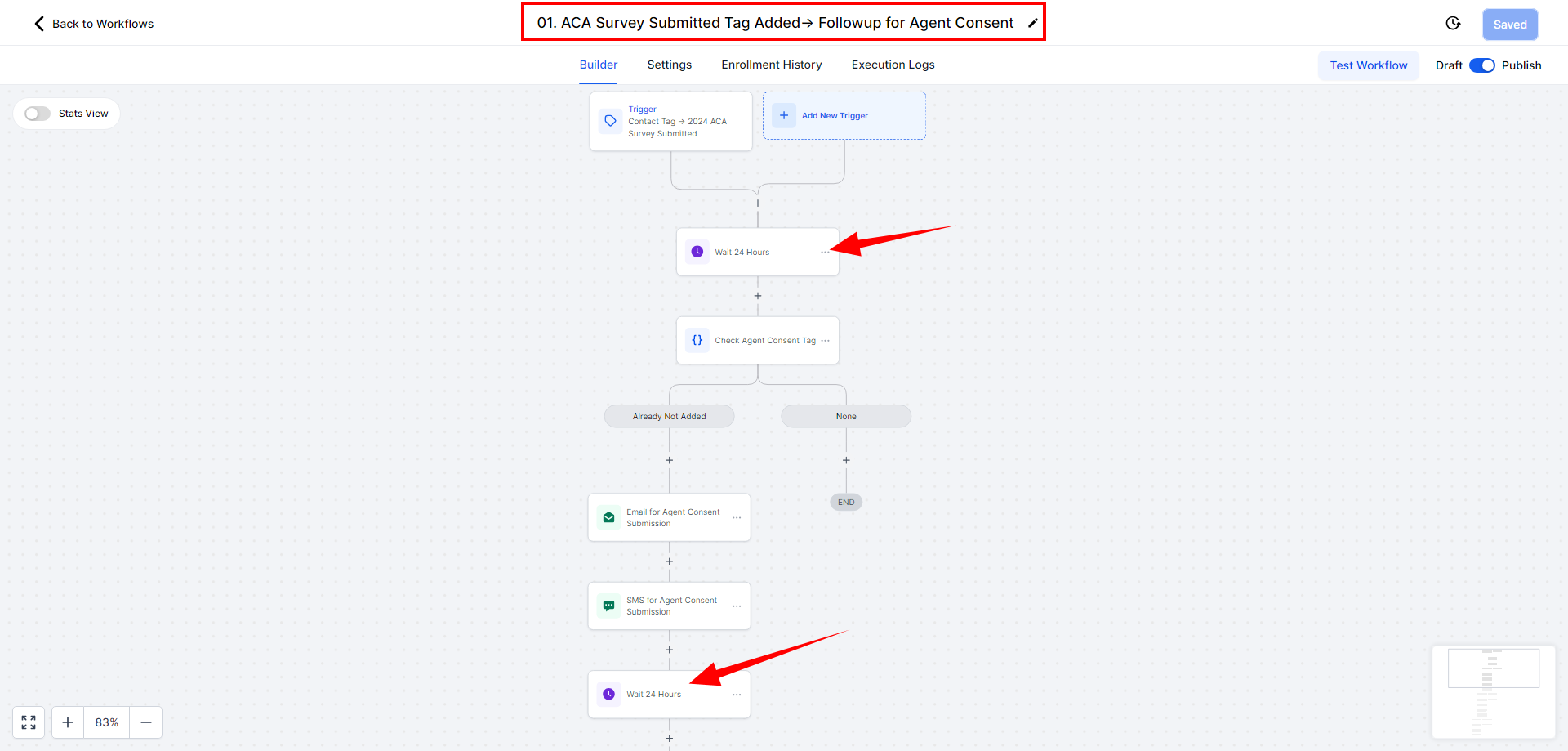Switch to the Settings tab

670,65
